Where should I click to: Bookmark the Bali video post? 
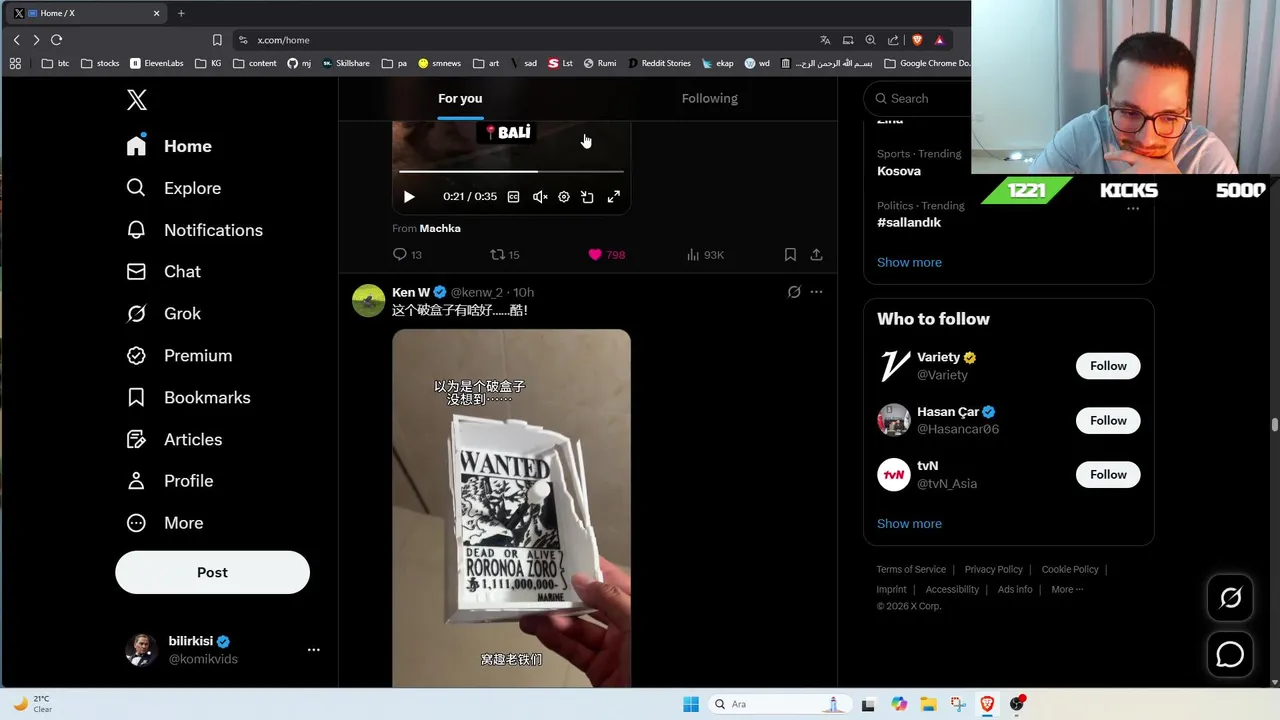point(790,255)
